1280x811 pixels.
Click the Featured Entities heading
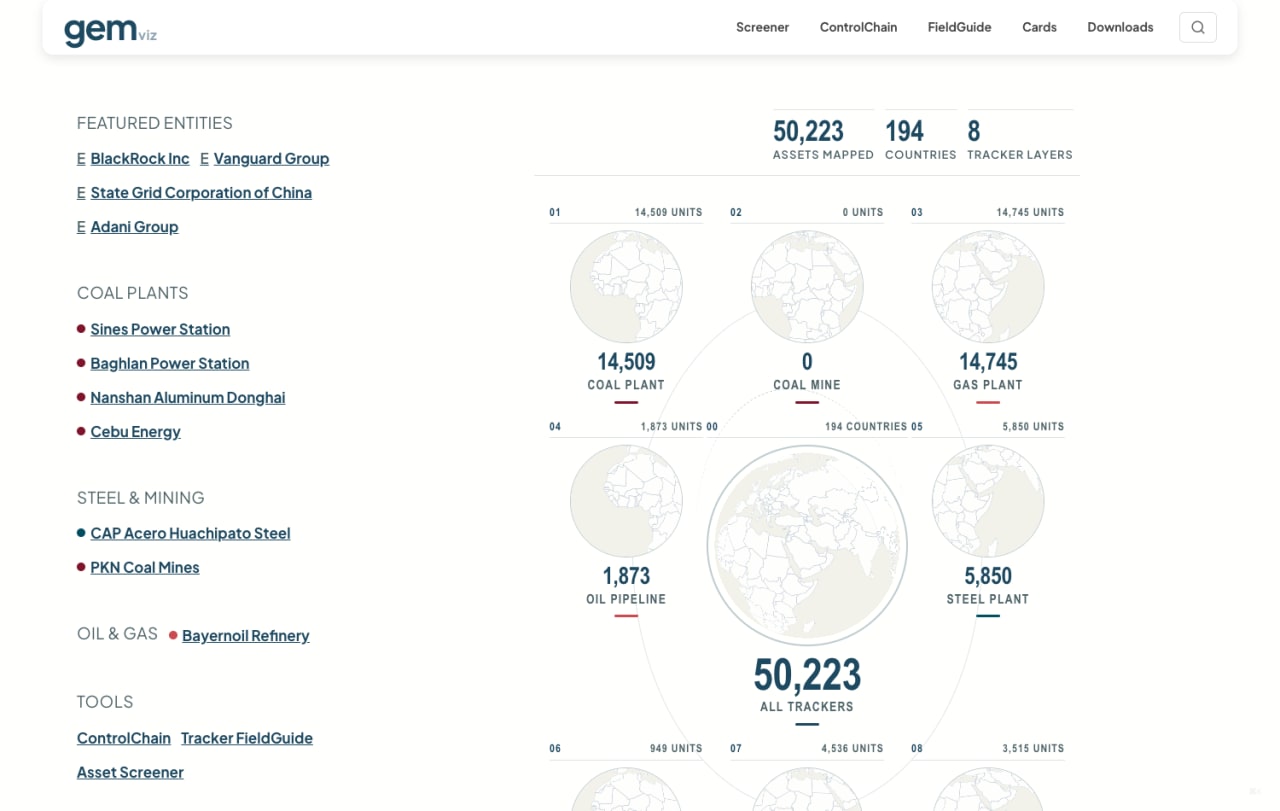pyautogui.click(x=155, y=123)
